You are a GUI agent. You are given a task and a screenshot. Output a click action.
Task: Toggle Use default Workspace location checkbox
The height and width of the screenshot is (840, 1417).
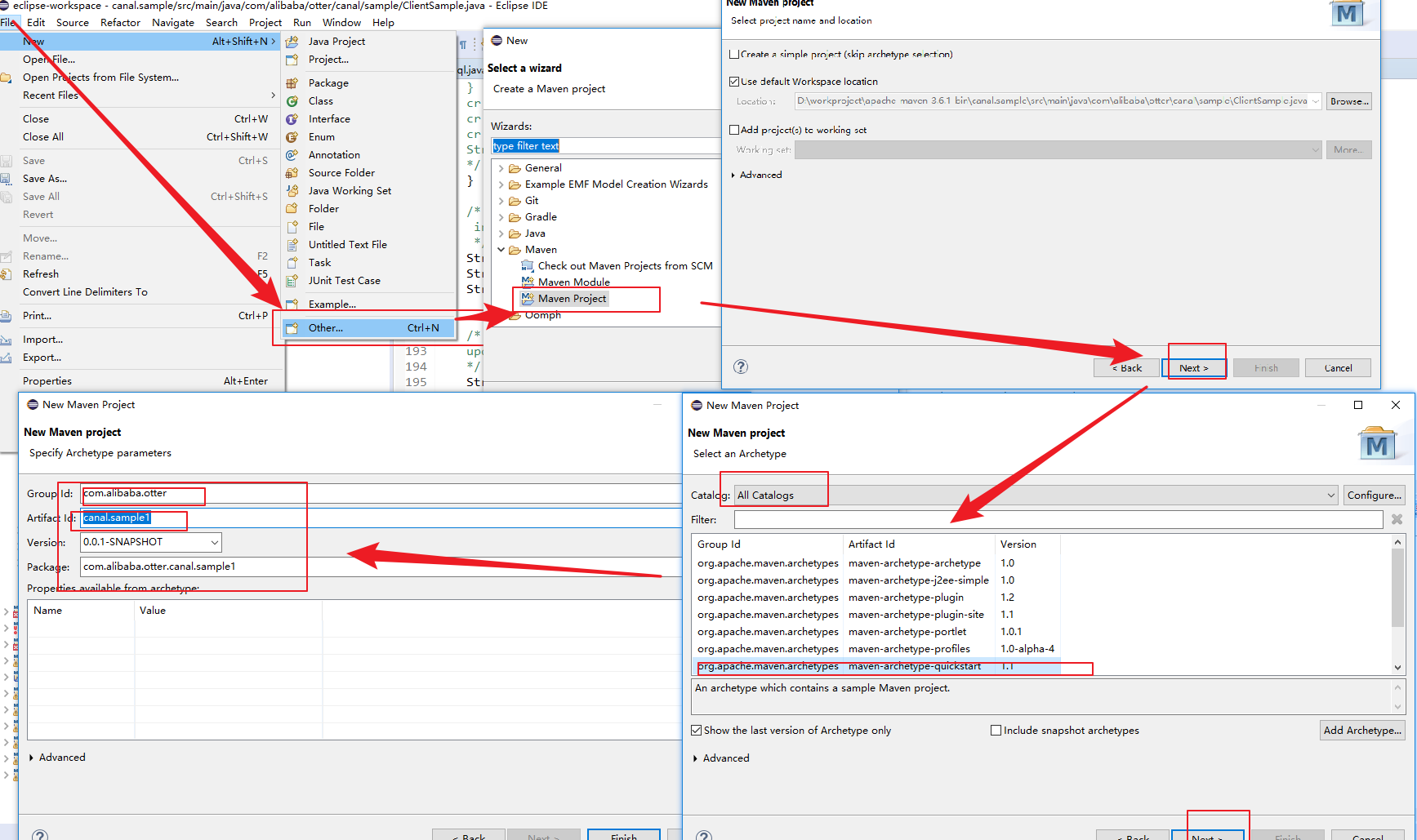pos(734,82)
